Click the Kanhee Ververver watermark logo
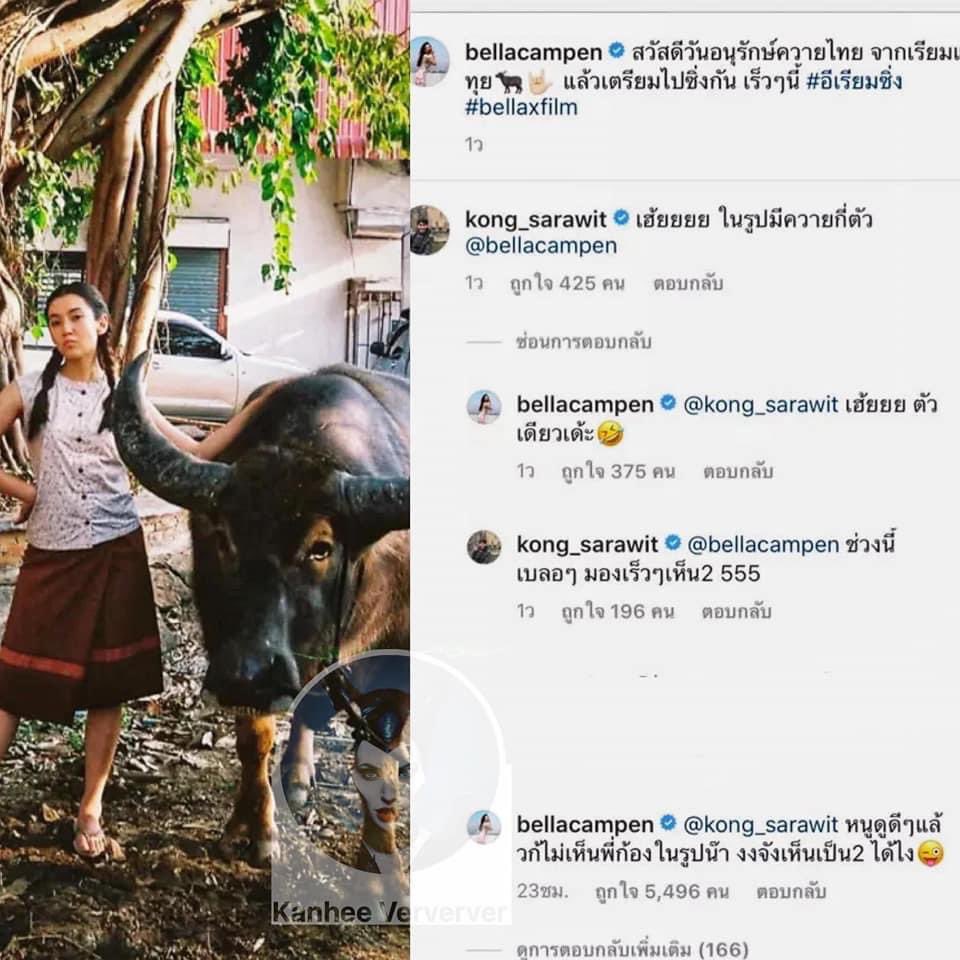 [x=389, y=790]
